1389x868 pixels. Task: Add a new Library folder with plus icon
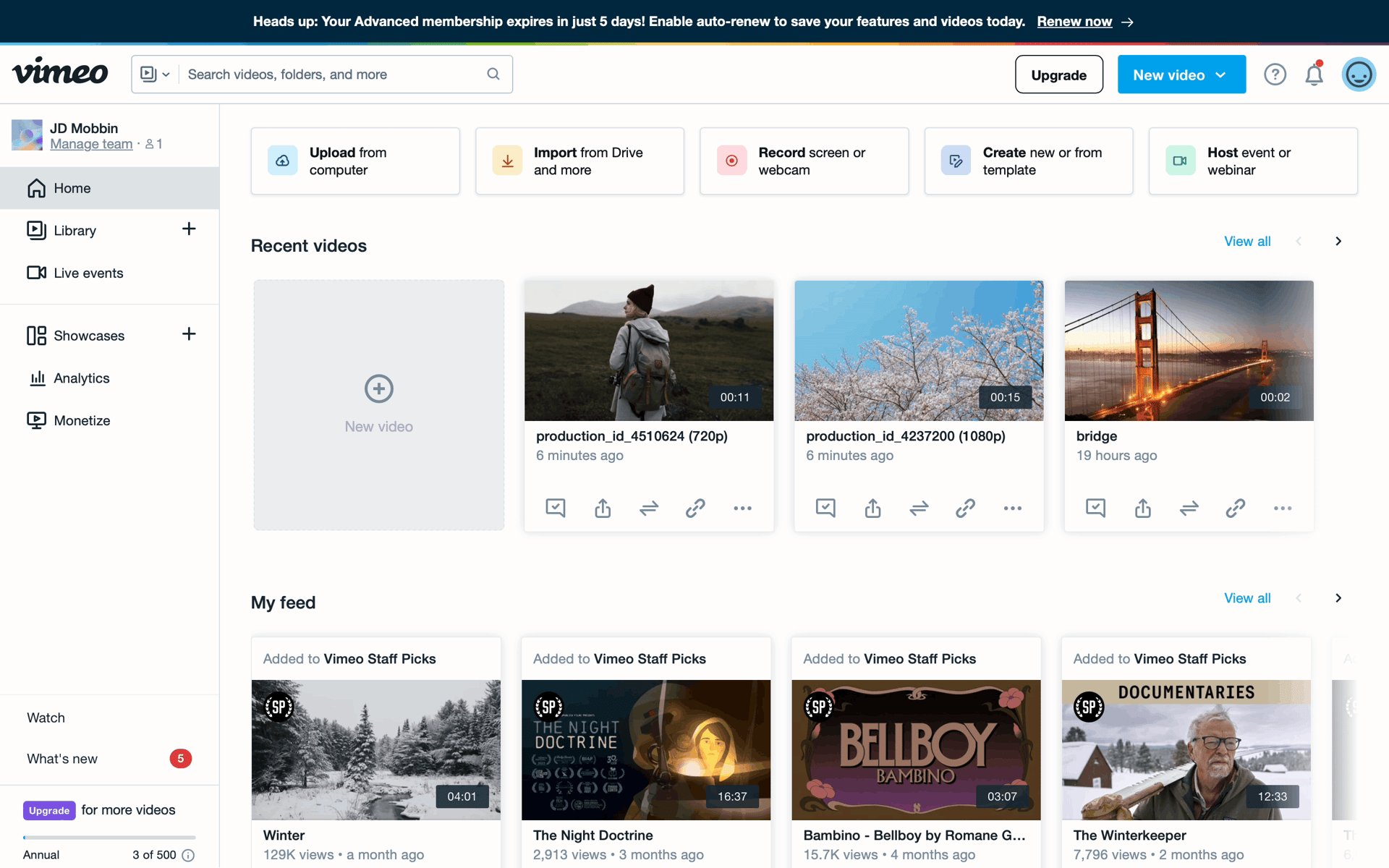[189, 229]
